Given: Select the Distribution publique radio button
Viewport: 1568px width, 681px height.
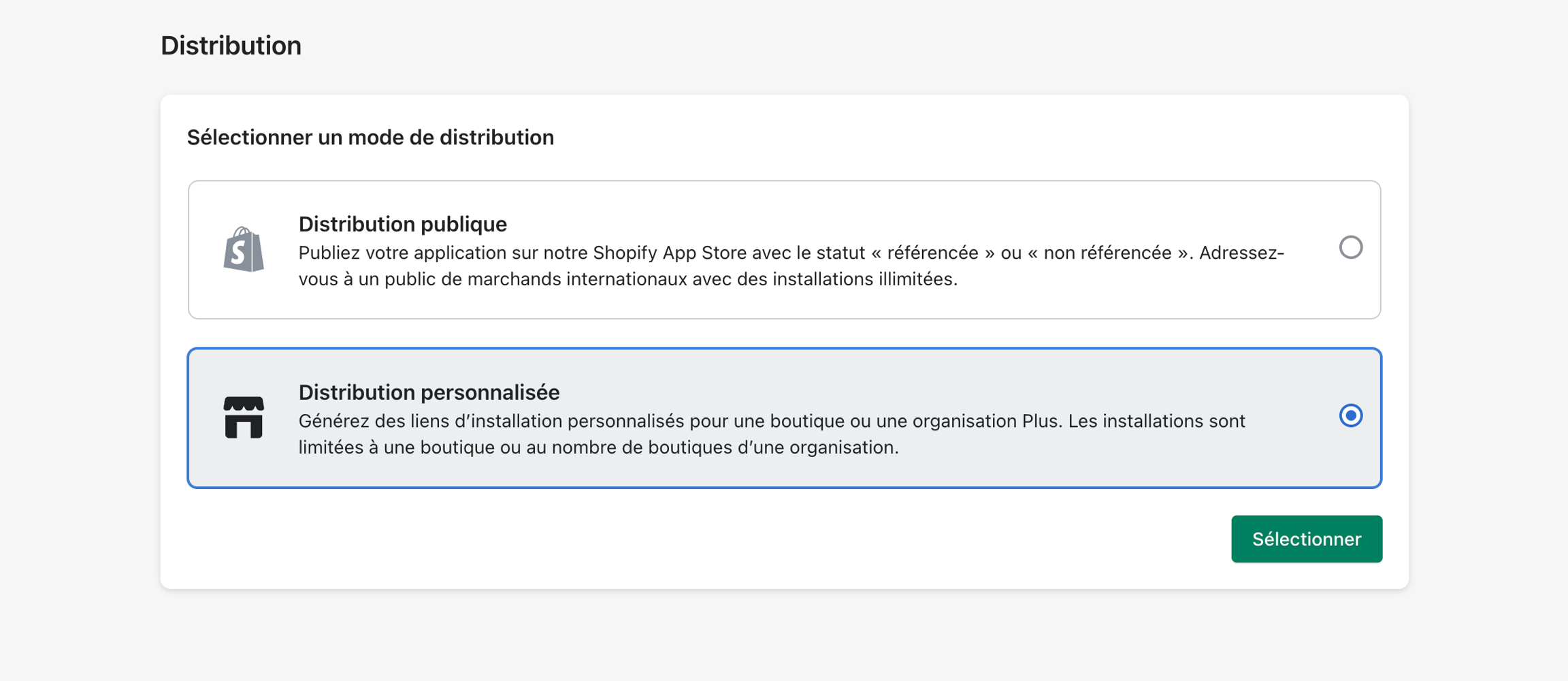Looking at the screenshot, I should point(1350,247).
